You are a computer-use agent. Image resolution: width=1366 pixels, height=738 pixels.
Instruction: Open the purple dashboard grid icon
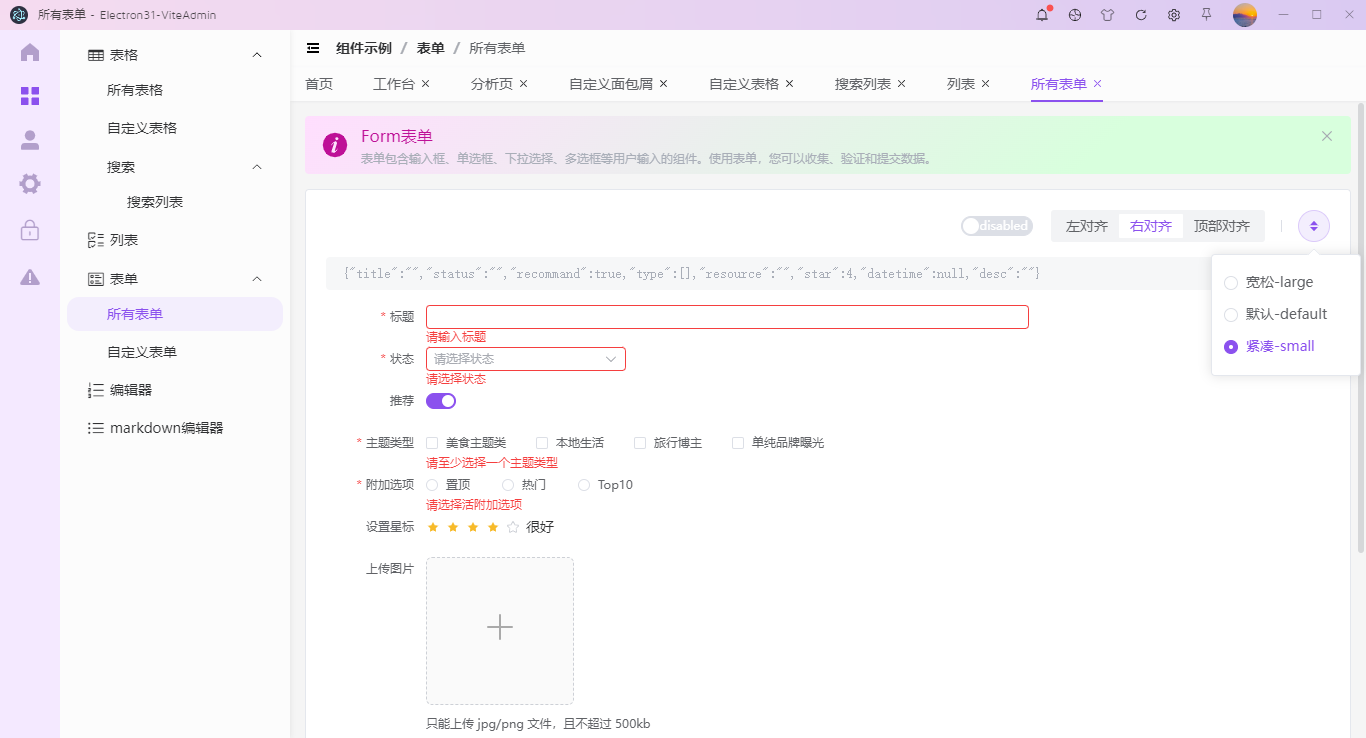[x=29, y=96]
